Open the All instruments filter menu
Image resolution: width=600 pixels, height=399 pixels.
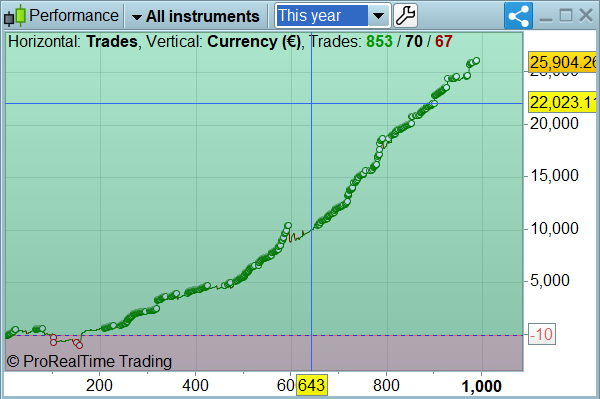click(195, 16)
